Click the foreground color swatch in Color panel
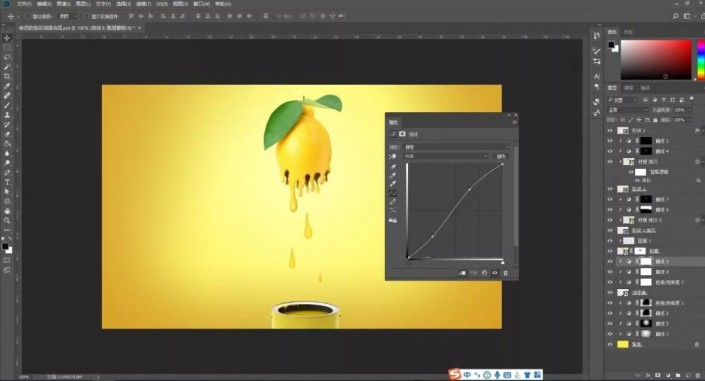Viewport: 705px width, 381px height. [x=611, y=44]
